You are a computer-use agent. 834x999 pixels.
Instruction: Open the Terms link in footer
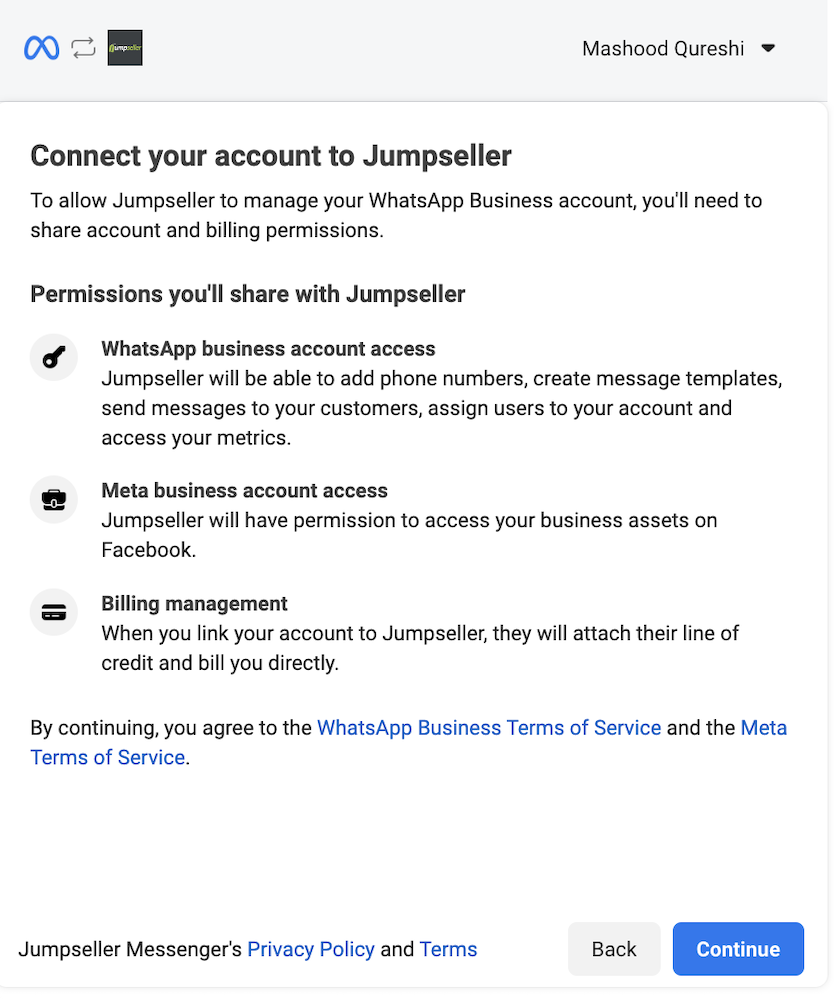(x=449, y=949)
